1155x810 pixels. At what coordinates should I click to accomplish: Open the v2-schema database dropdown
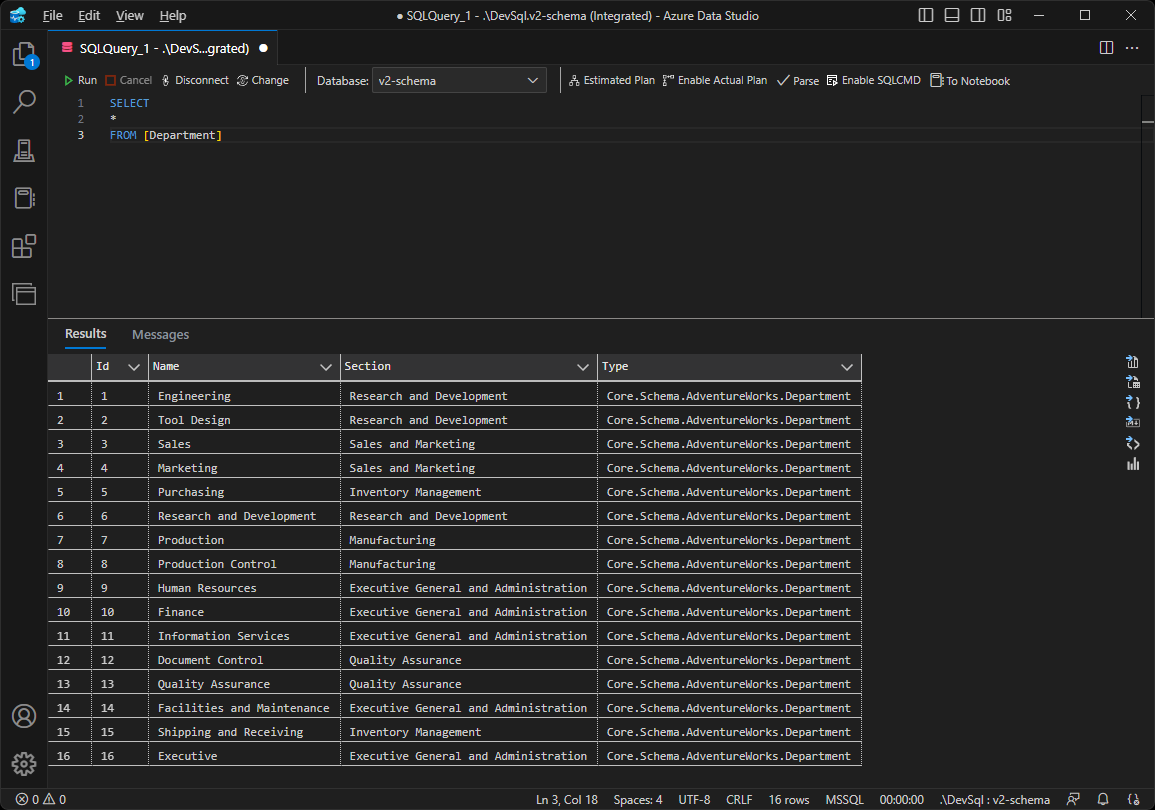coord(459,80)
